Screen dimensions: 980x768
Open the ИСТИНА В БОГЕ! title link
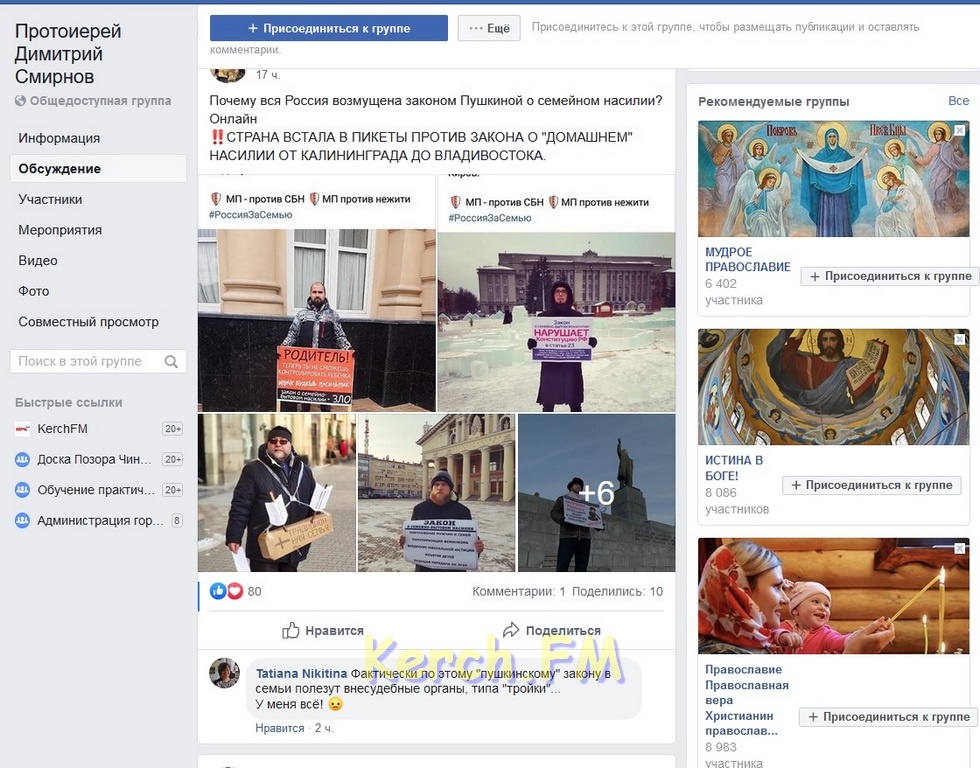[x=734, y=467]
